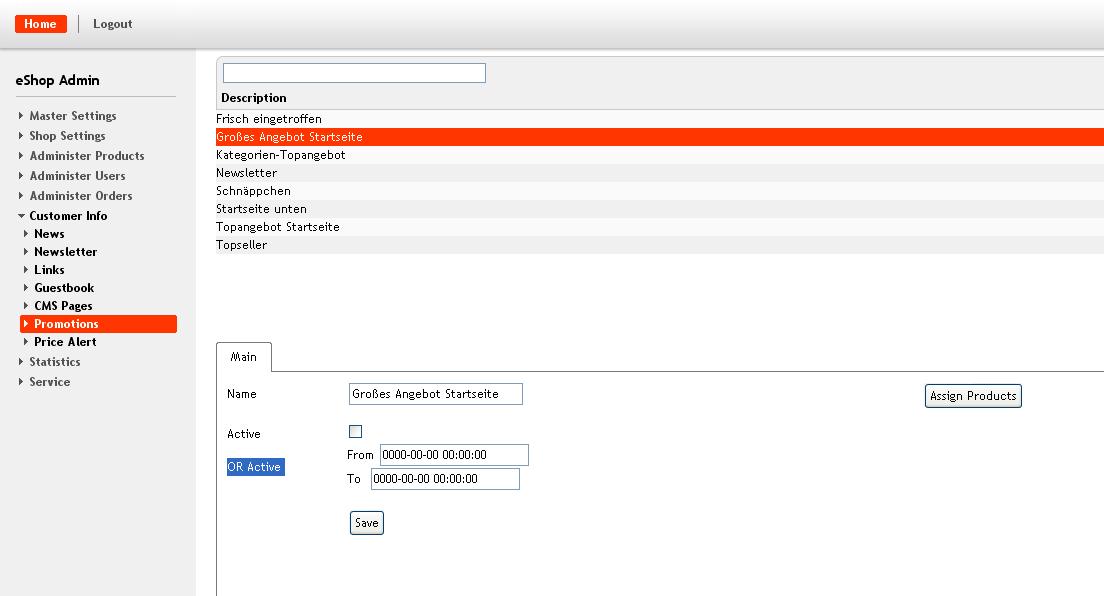Open the Administer Users section
The image size is (1104, 596).
[77, 176]
